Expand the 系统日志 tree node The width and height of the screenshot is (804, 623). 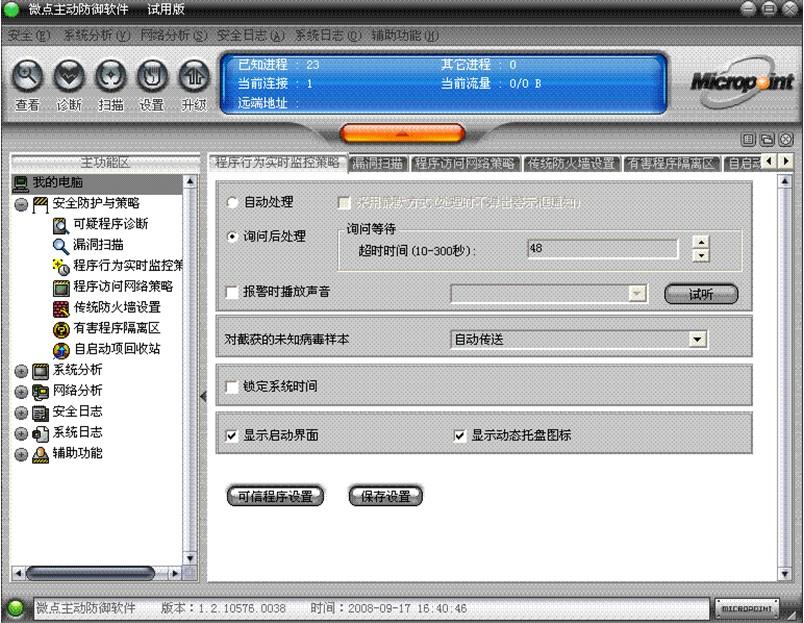click(x=21, y=434)
